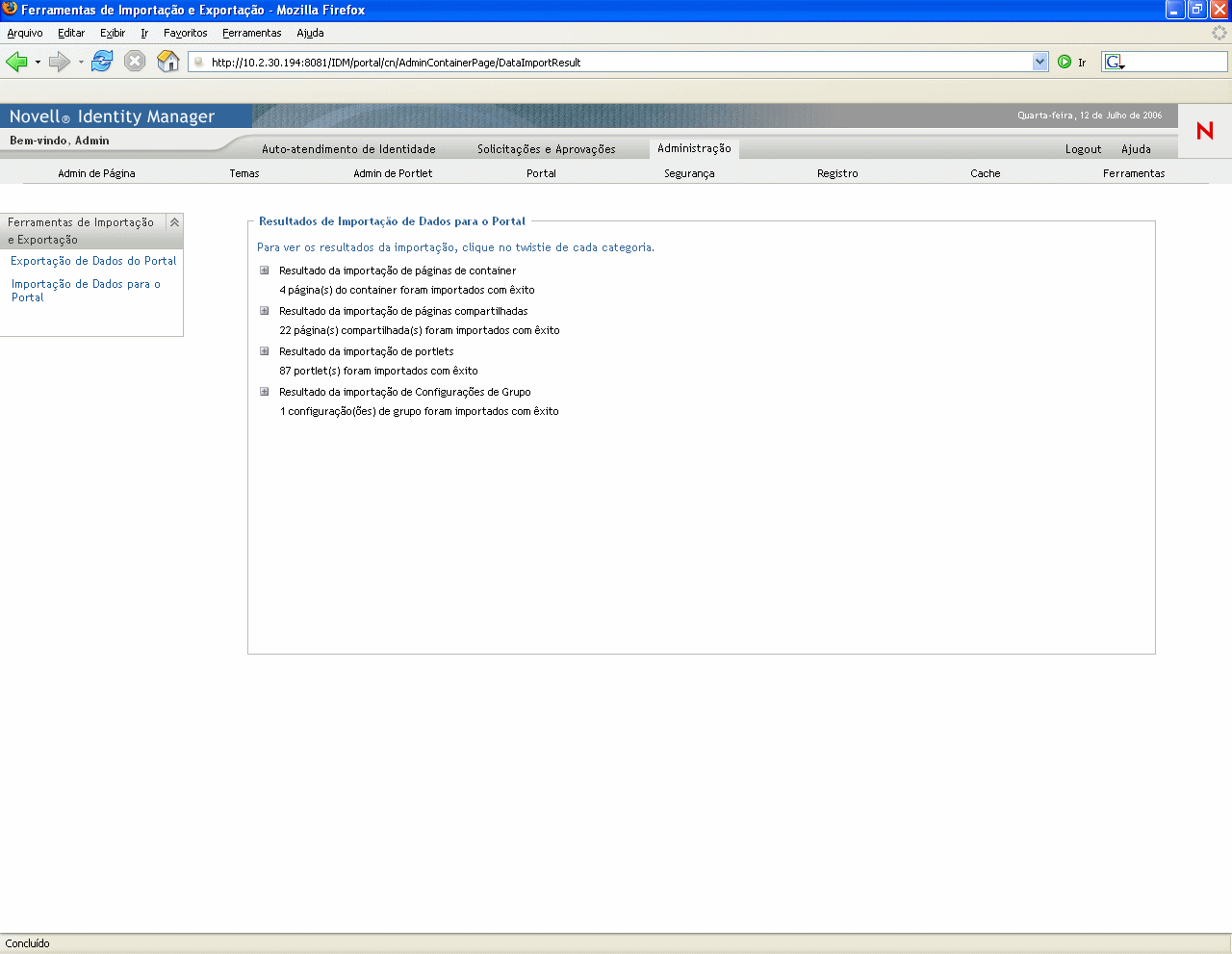Open the Registro section

click(837, 173)
